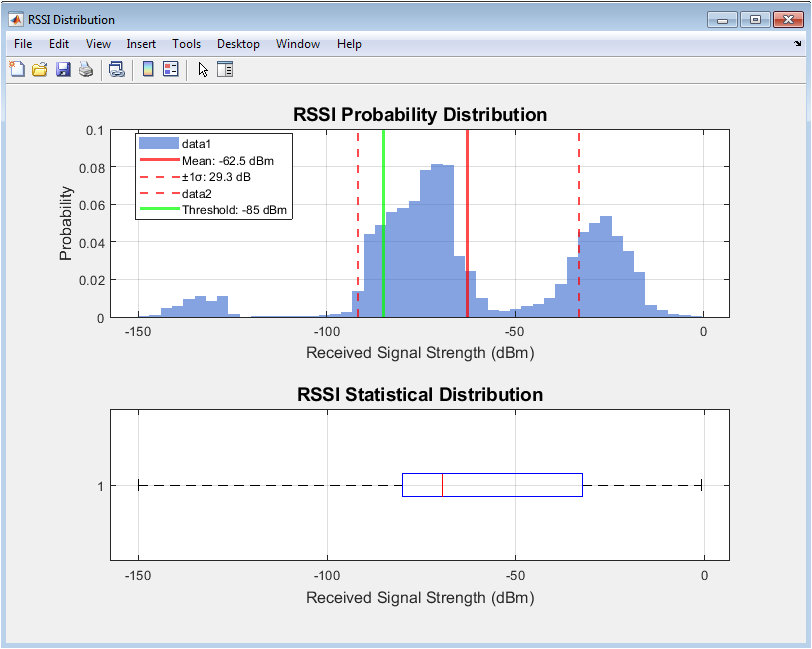The image size is (812, 649).
Task: Open the File menu
Action: pos(23,44)
